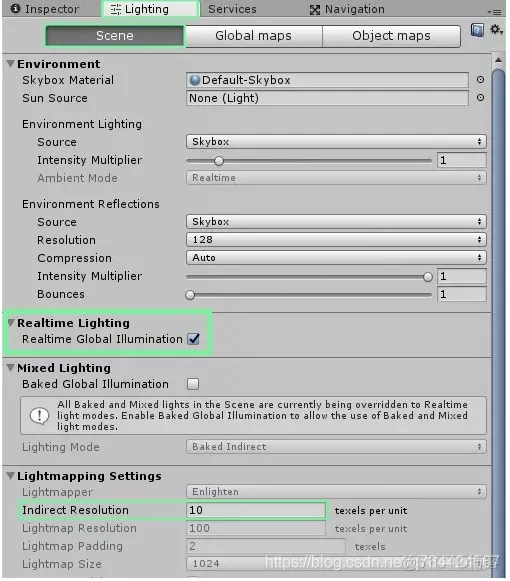Switch to Object maps view

point(391,36)
